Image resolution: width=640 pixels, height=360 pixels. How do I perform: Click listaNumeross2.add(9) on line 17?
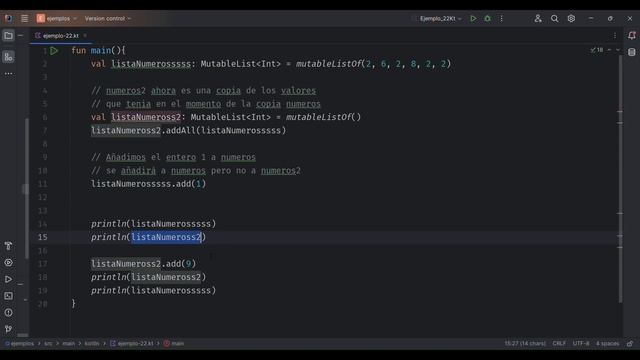[143, 264]
